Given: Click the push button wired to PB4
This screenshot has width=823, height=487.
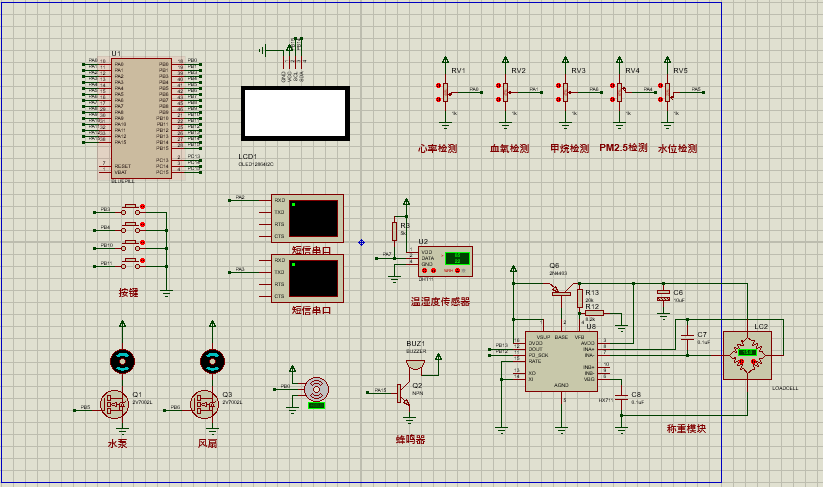Looking at the screenshot, I should tap(131, 228).
